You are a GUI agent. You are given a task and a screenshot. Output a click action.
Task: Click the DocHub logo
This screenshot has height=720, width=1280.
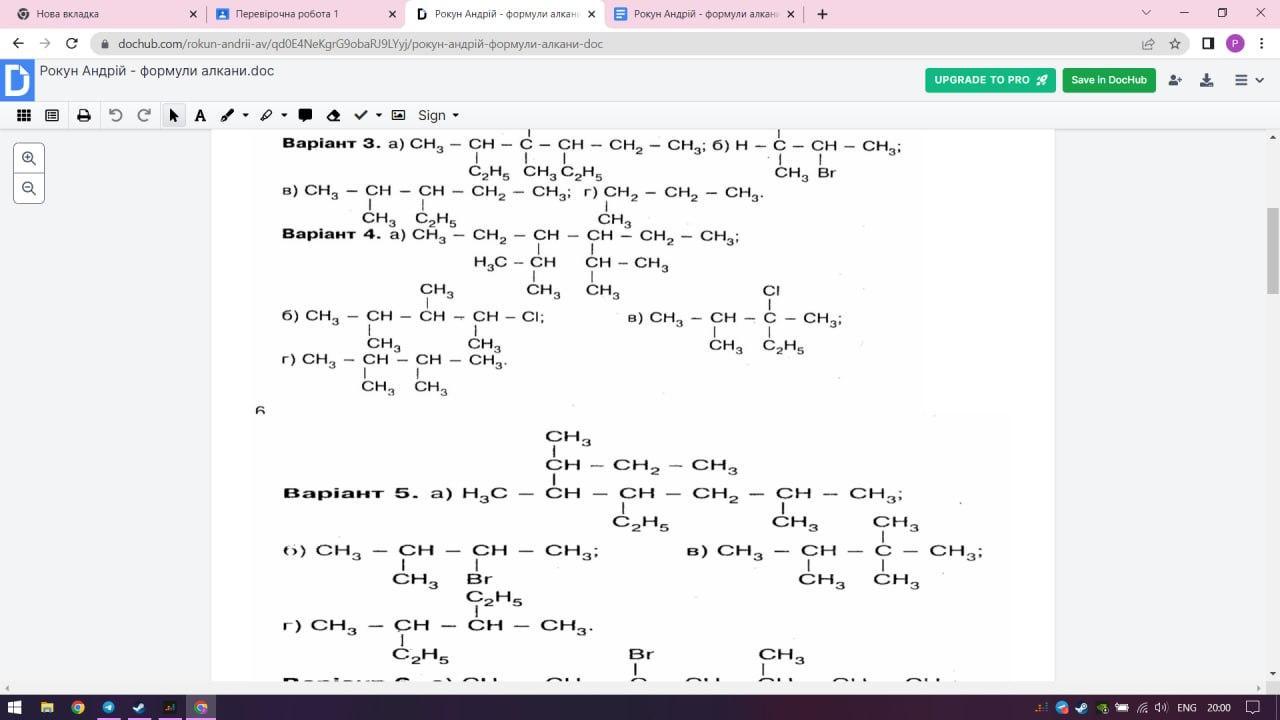coord(17,79)
